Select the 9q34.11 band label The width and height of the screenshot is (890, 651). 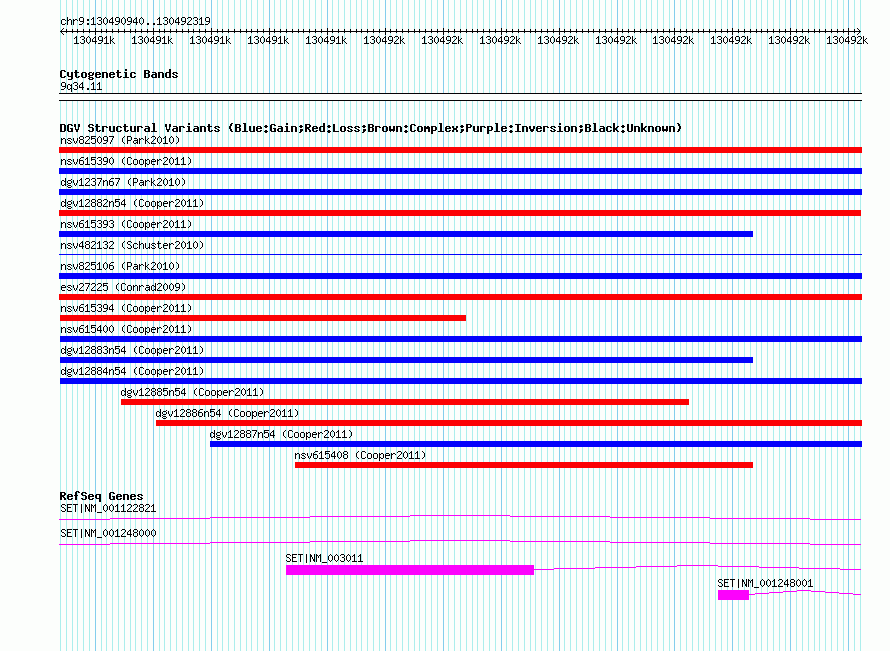click(81, 86)
